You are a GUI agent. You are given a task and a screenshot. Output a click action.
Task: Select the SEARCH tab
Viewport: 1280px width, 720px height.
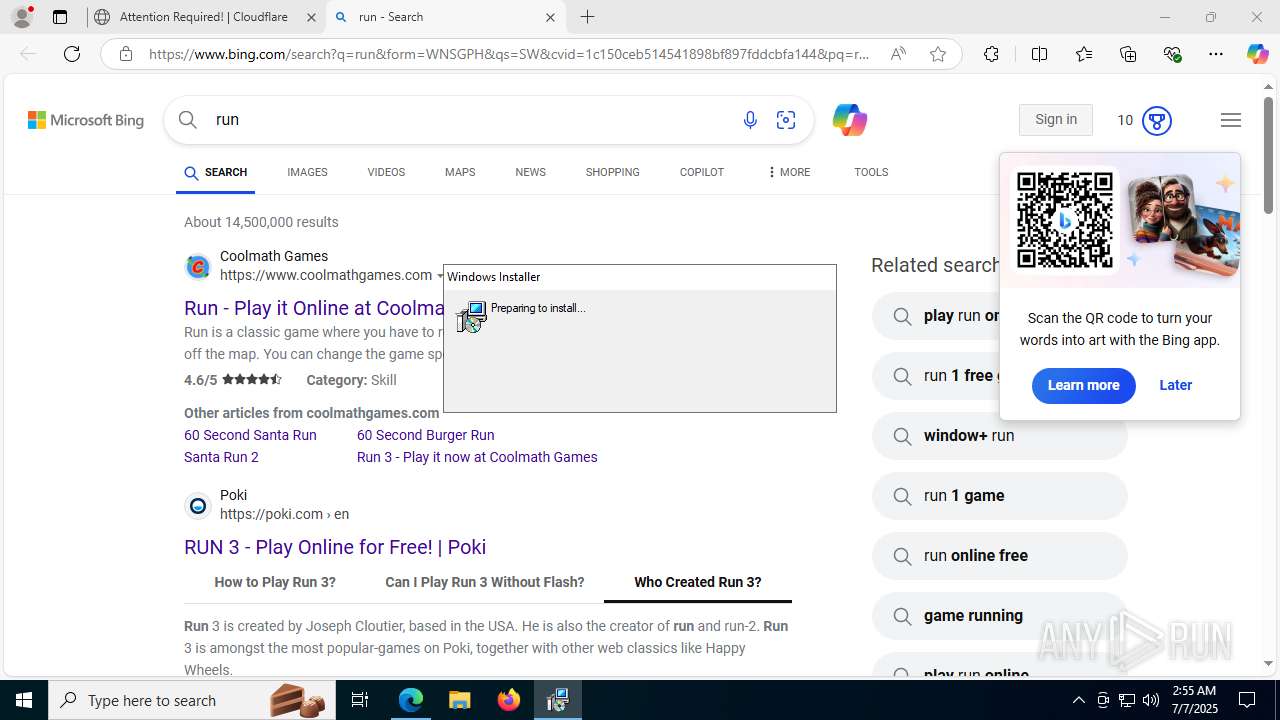(215, 173)
